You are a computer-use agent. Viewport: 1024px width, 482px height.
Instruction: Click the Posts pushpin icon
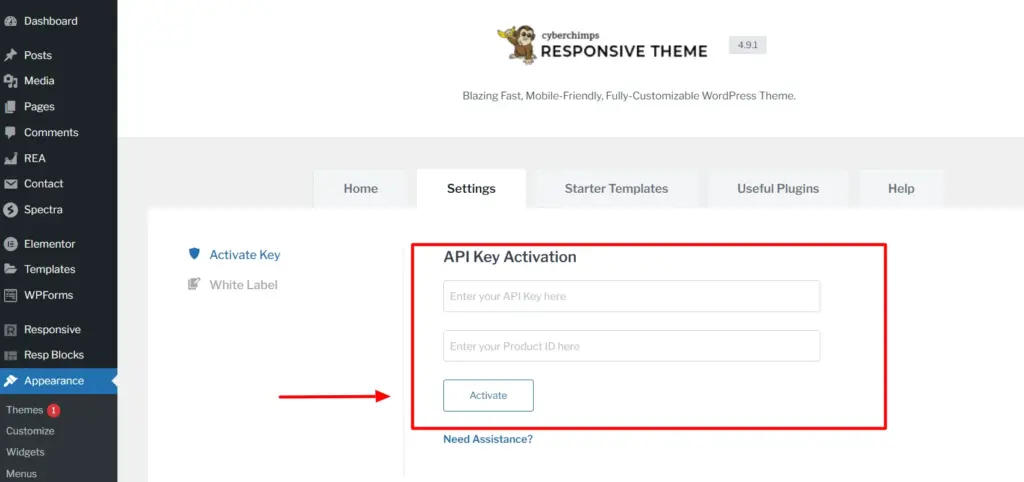(10, 56)
